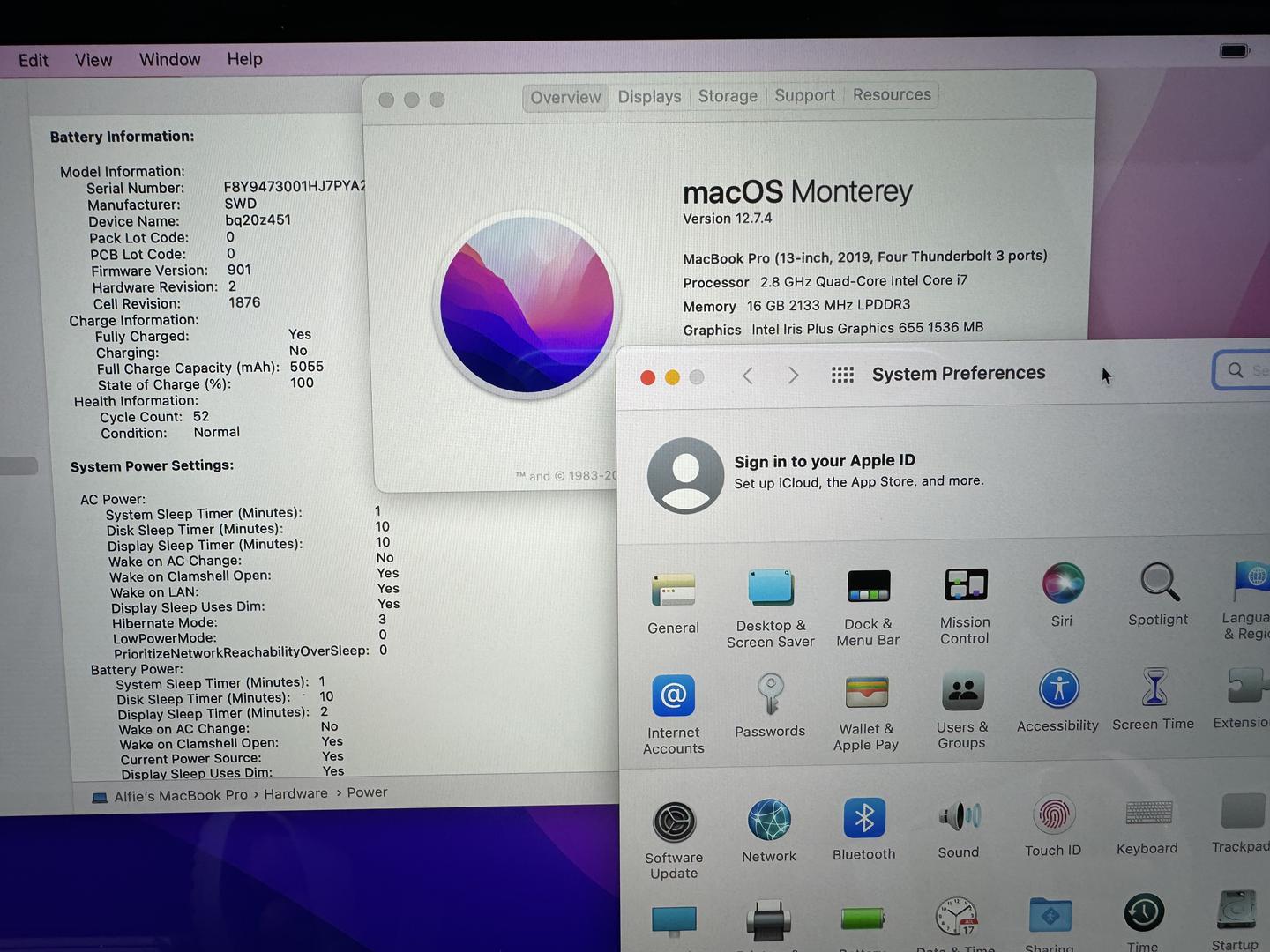The height and width of the screenshot is (952, 1270).
Task: Open Accessibility preferences pane
Action: [1058, 701]
